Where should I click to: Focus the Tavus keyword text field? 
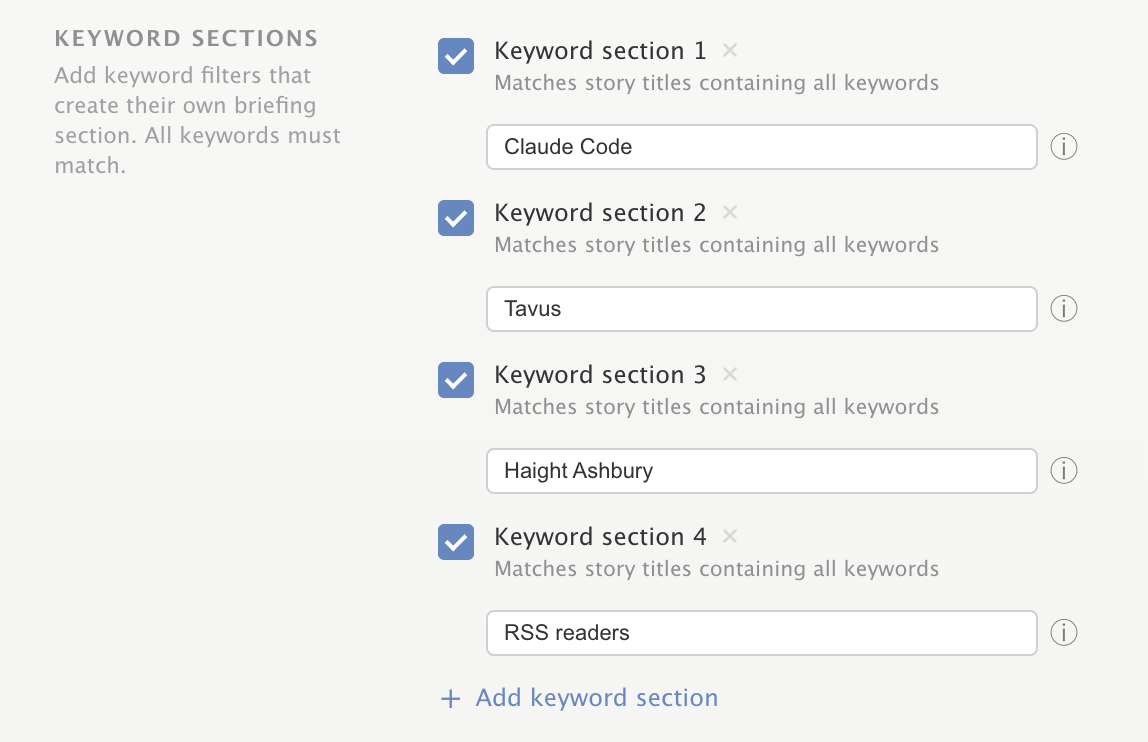pyautogui.click(x=761, y=309)
